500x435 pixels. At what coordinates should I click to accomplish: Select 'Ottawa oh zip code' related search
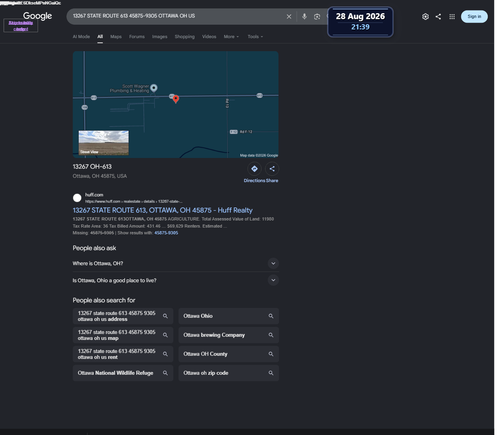tap(229, 373)
